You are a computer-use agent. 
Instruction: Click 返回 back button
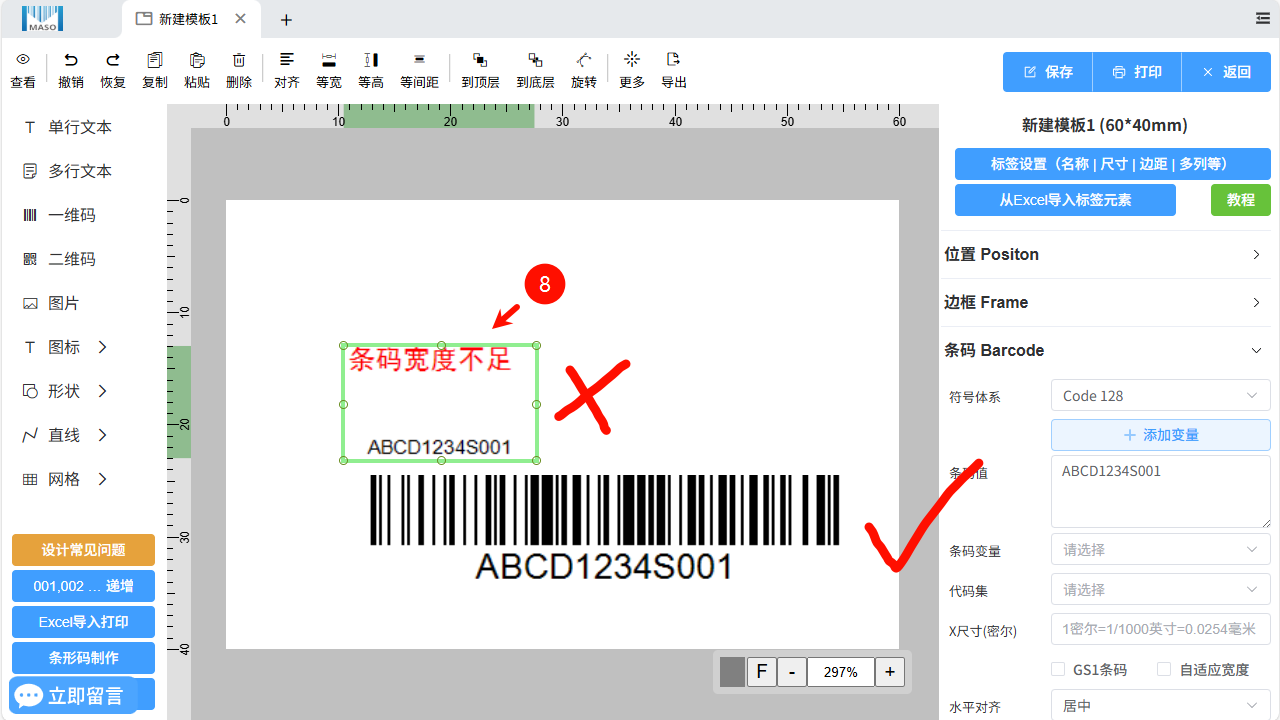(1226, 72)
